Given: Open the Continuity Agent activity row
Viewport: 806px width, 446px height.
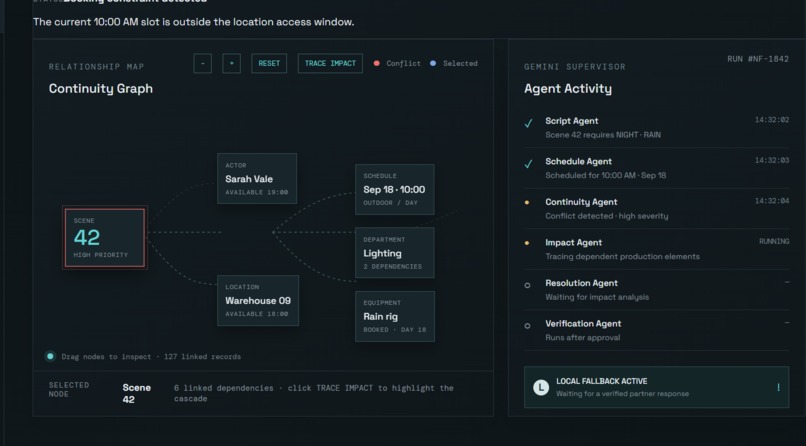Looking at the screenshot, I should click(656, 209).
